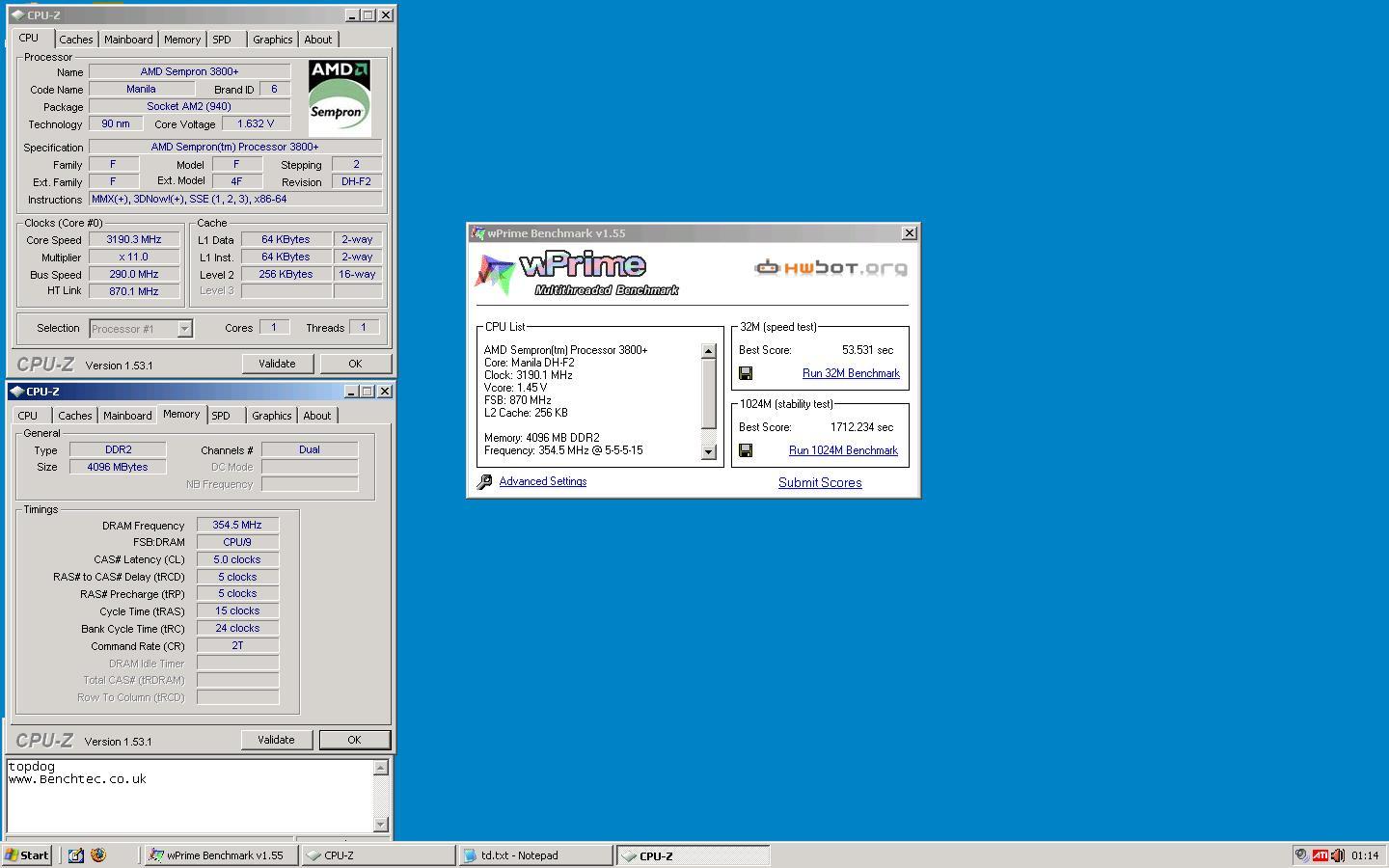
Task: Switch to CPU tab in lower CPU-Z
Action: pyautogui.click(x=28, y=416)
